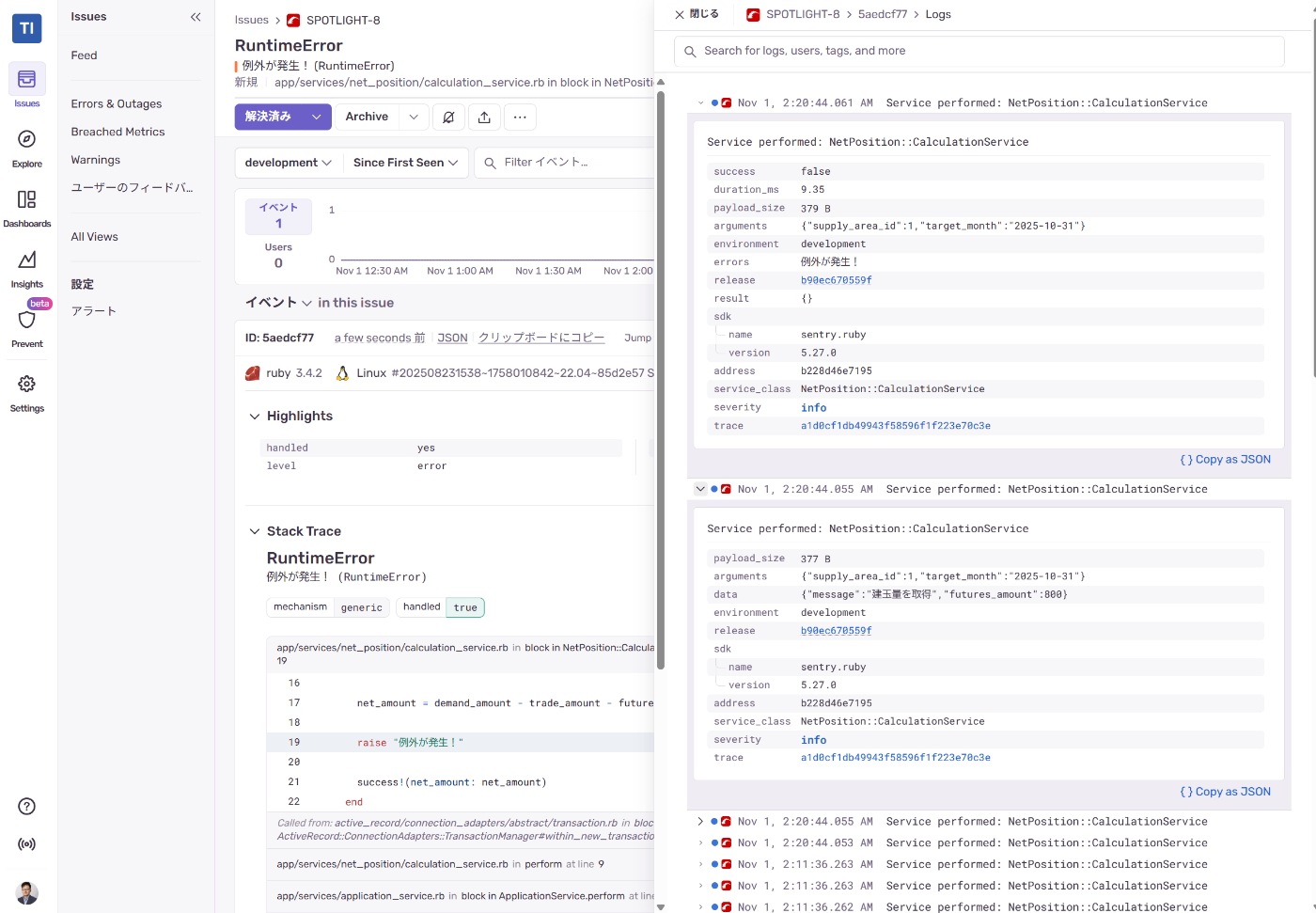This screenshot has height=913, width=1316.
Task: Open the development environment dropdown
Action: [288, 163]
